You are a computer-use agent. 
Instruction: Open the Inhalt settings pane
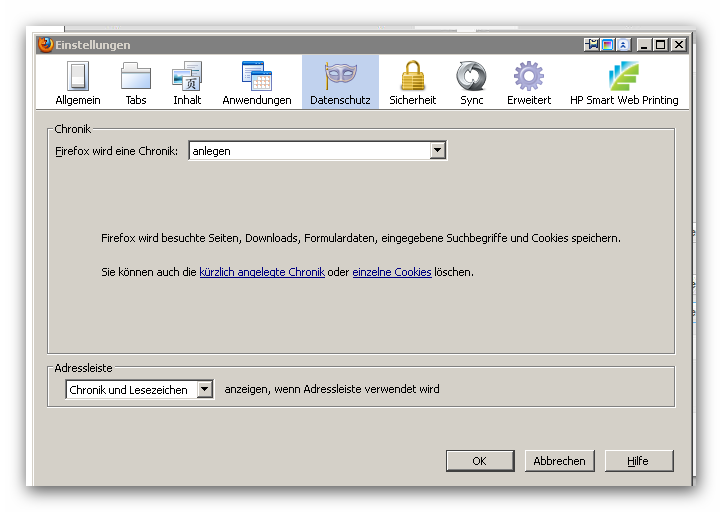point(187,83)
